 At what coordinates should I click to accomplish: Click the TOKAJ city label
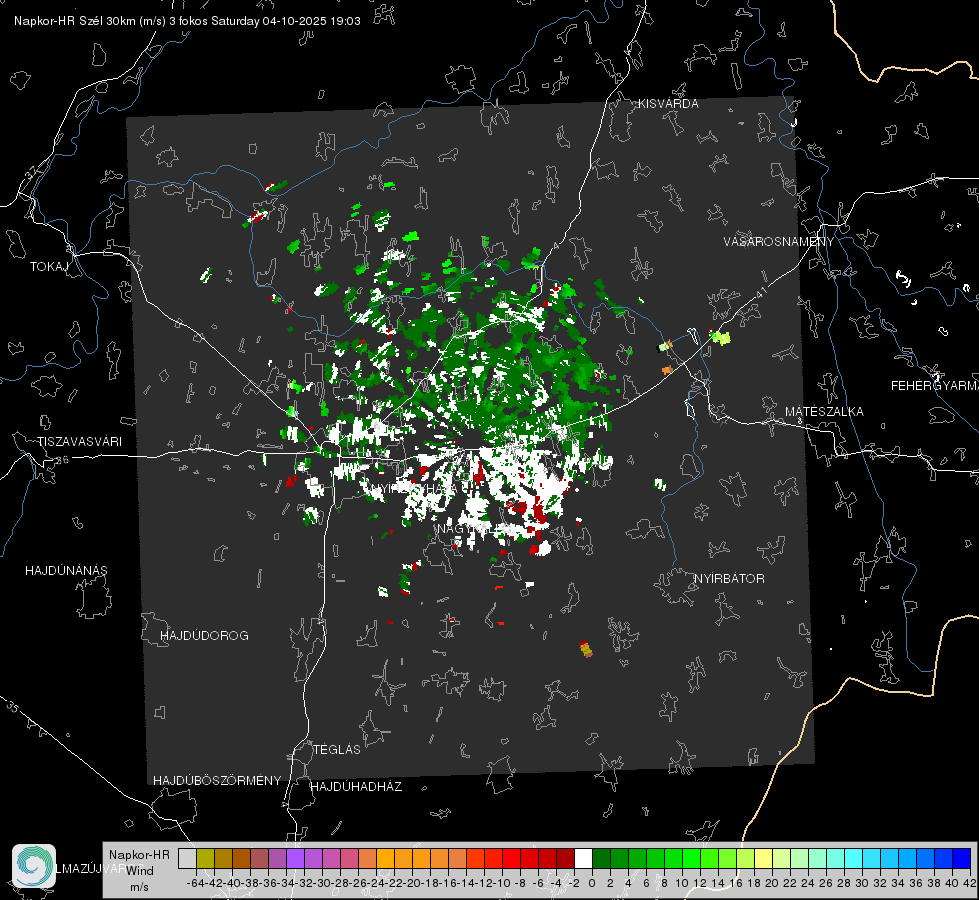click(x=49, y=267)
